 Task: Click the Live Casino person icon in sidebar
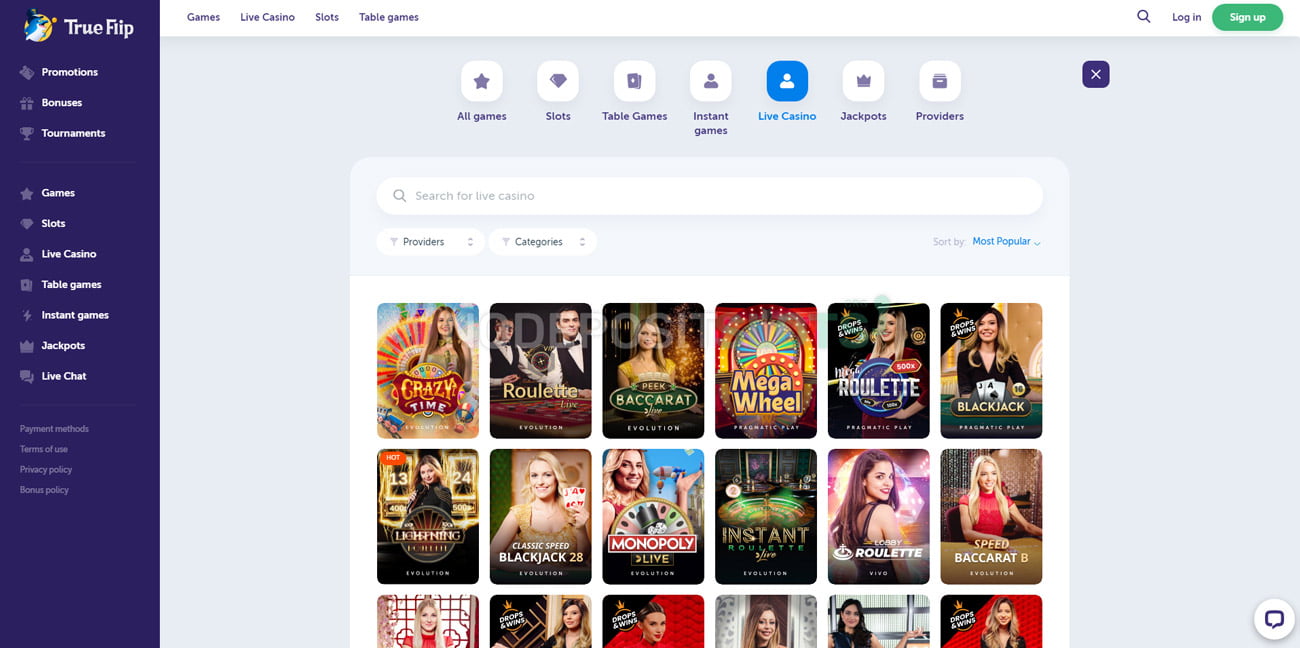pos(27,254)
